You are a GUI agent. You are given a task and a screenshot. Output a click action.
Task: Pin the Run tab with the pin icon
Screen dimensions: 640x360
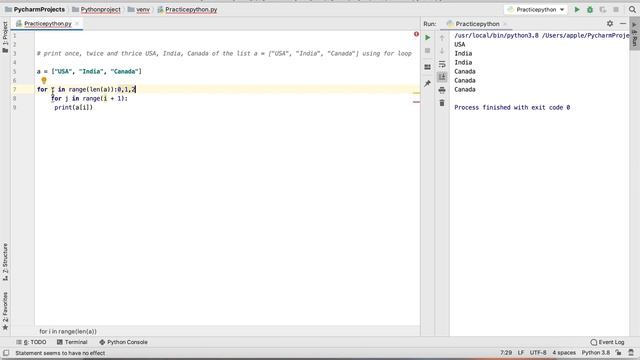click(x=427, y=83)
